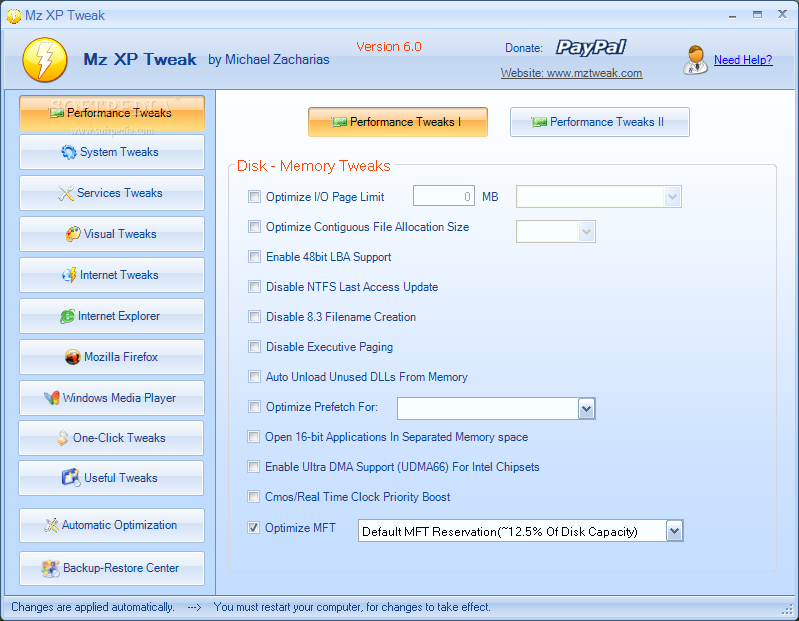799x621 pixels.
Task: Enable 48bit LBA Support checkbox
Action: pos(254,257)
